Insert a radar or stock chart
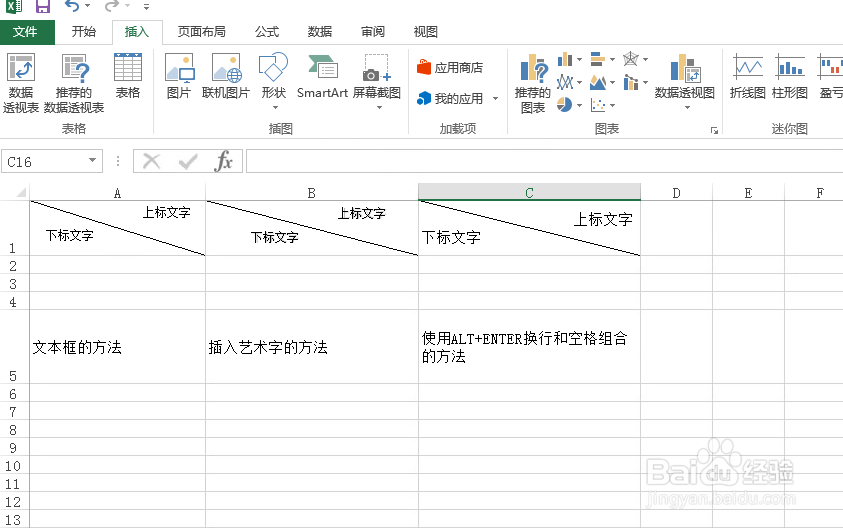843x528 pixels. click(631, 59)
